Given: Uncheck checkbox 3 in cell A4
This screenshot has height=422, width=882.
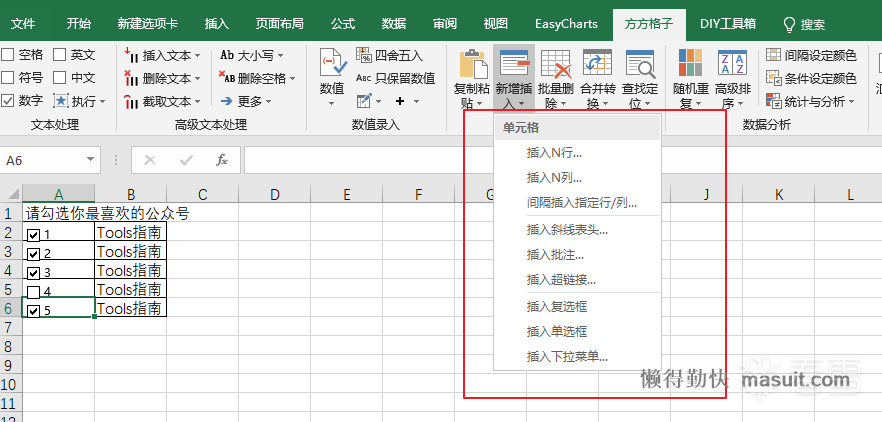Looking at the screenshot, I should point(34,273).
